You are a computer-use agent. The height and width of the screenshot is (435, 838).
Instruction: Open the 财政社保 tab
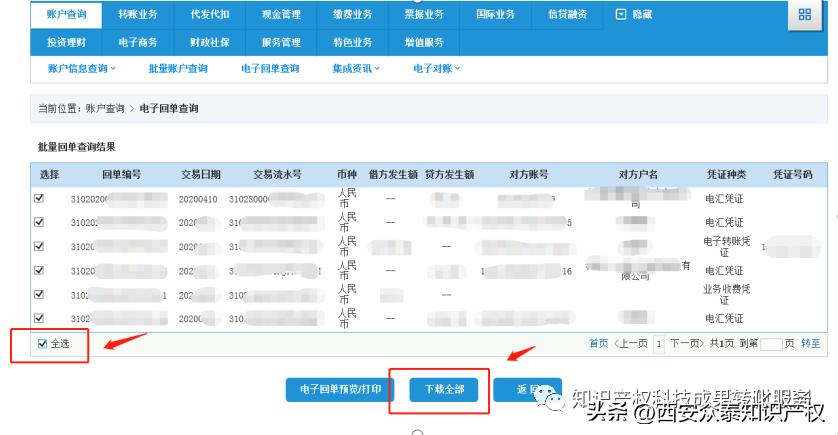[x=210, y=42]
